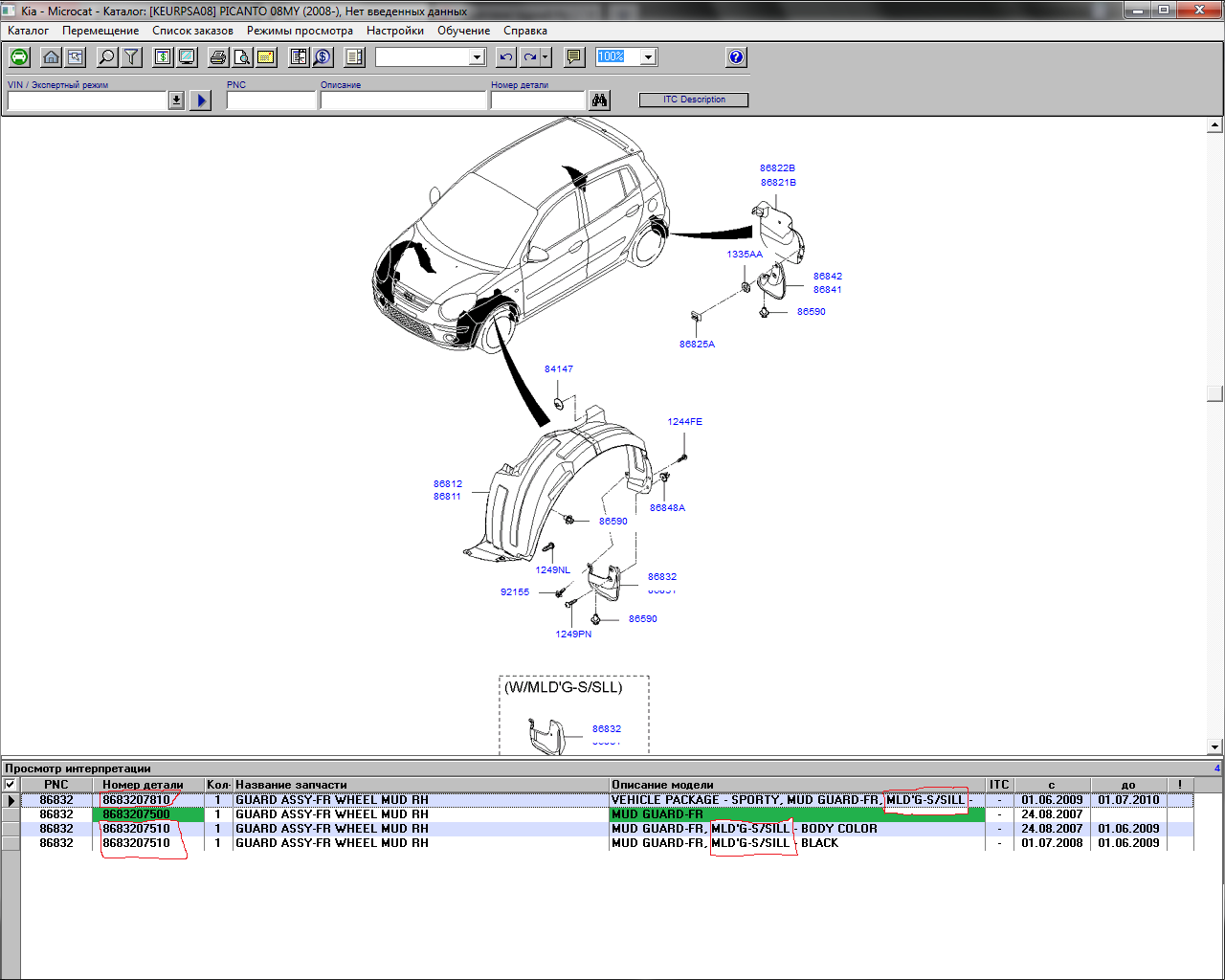Click the green car vehicle icon

pos(19,57)
